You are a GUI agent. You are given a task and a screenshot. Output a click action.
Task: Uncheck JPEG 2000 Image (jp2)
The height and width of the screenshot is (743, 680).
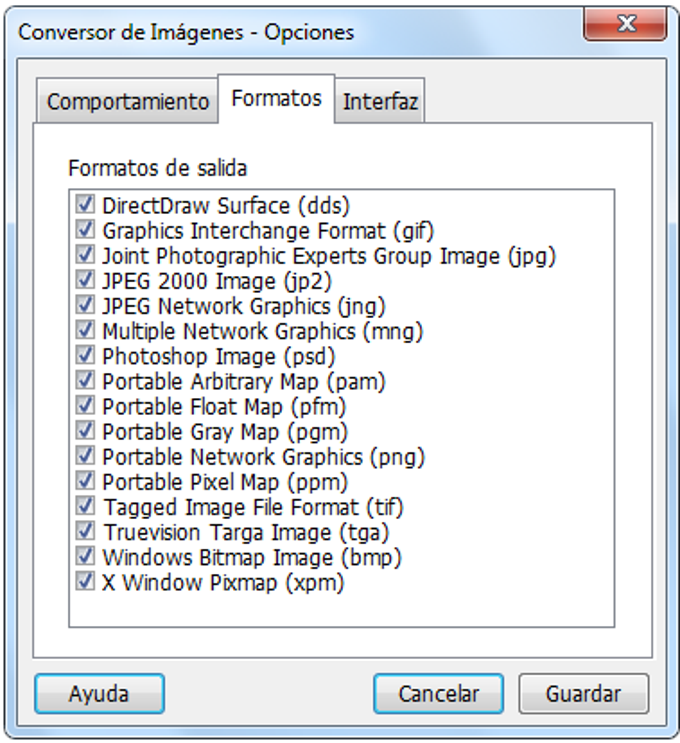(85, 281)
